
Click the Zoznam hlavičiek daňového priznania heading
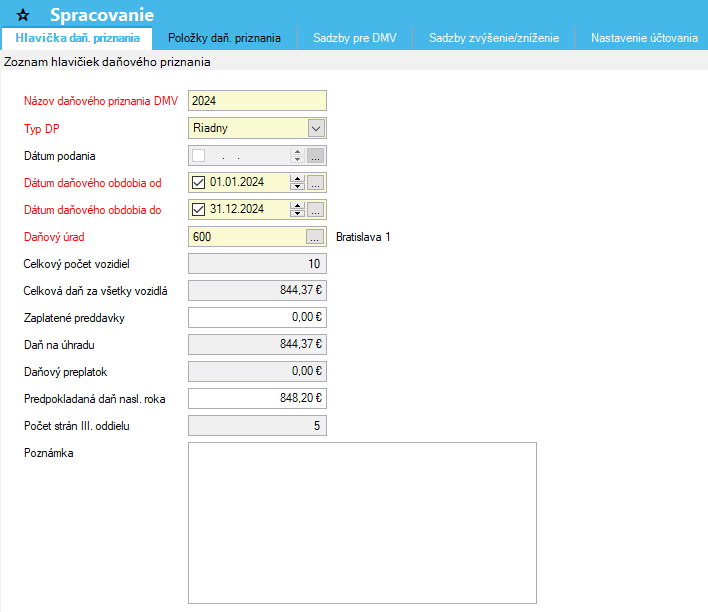[107, 62]
